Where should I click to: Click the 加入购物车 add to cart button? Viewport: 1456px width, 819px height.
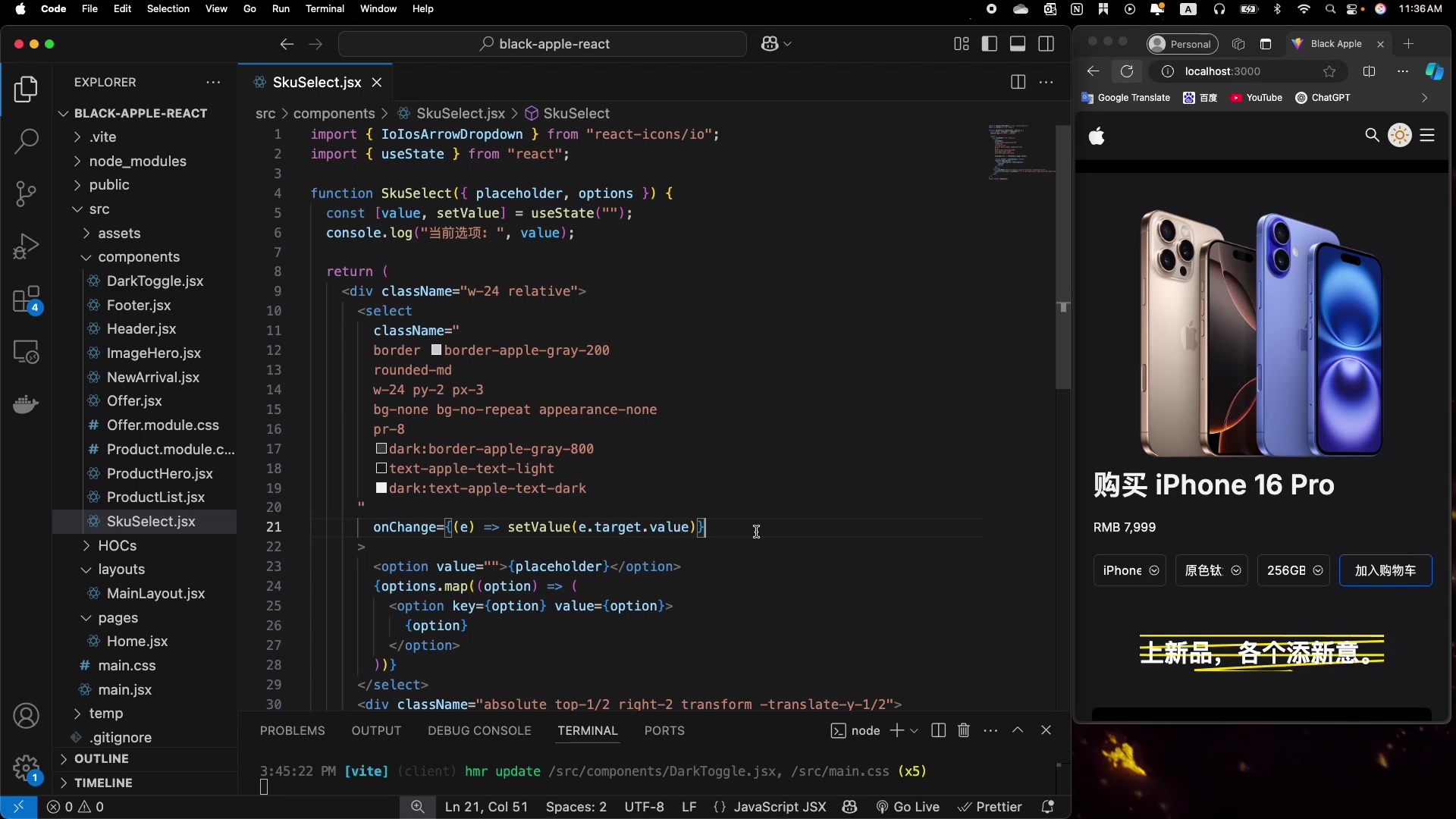point(1385,570)
